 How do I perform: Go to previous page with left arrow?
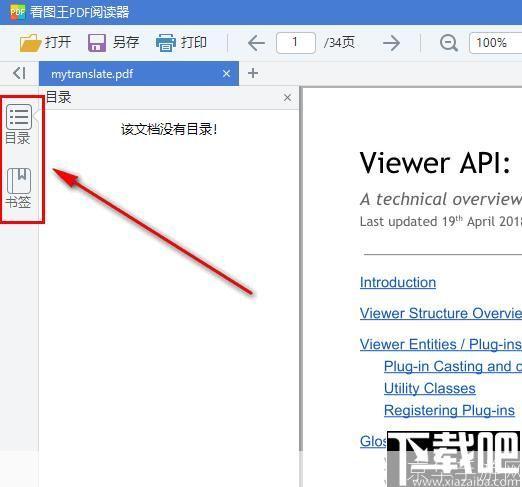(256, 43)
